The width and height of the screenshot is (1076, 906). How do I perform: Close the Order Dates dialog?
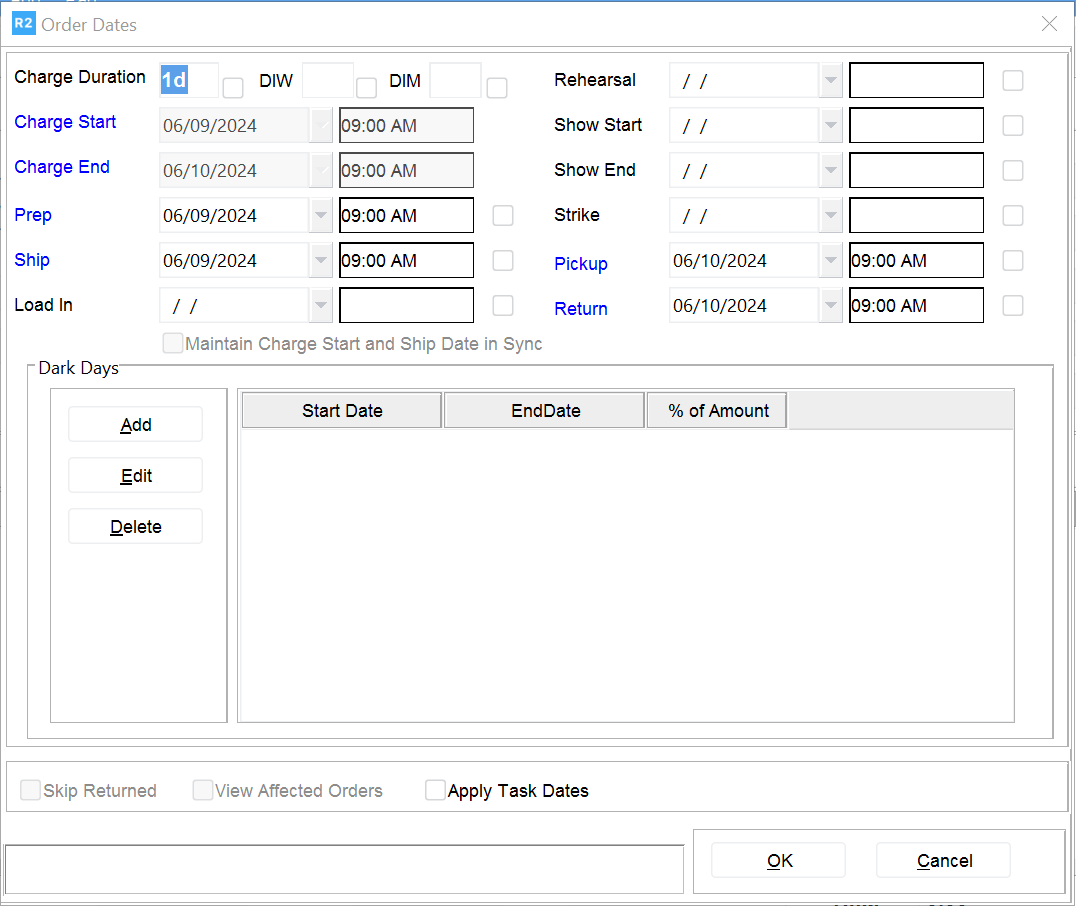[1049, 24]
